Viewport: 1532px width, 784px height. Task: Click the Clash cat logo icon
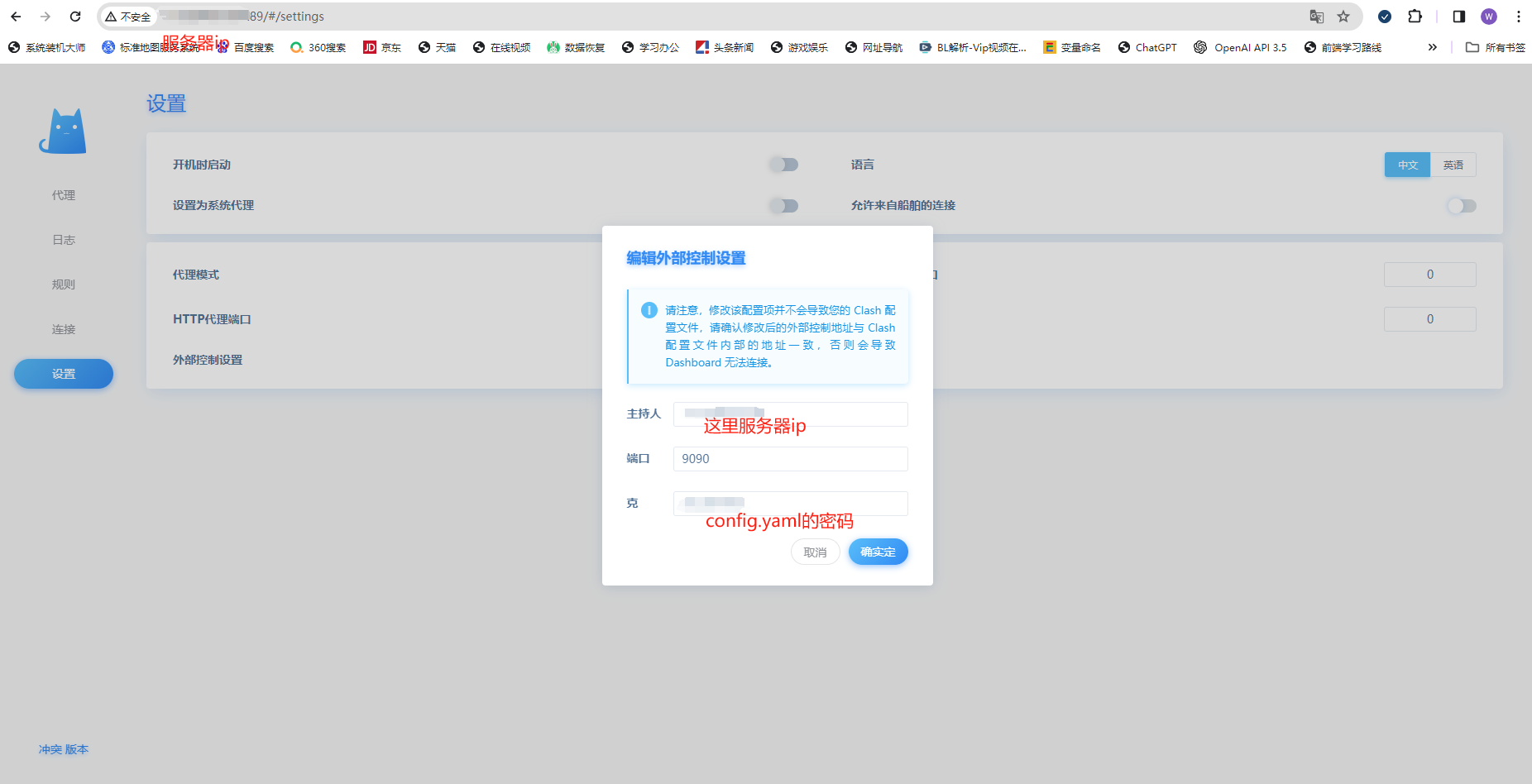(63, 131)
